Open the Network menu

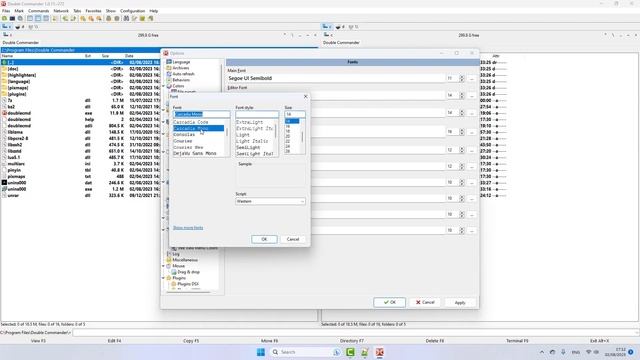pyautogui.click(x=61, y=11)
